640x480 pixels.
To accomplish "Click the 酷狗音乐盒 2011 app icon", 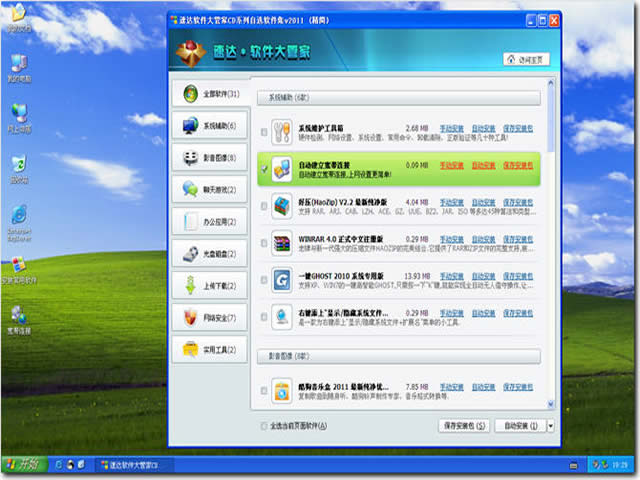I will pos(282,391).
